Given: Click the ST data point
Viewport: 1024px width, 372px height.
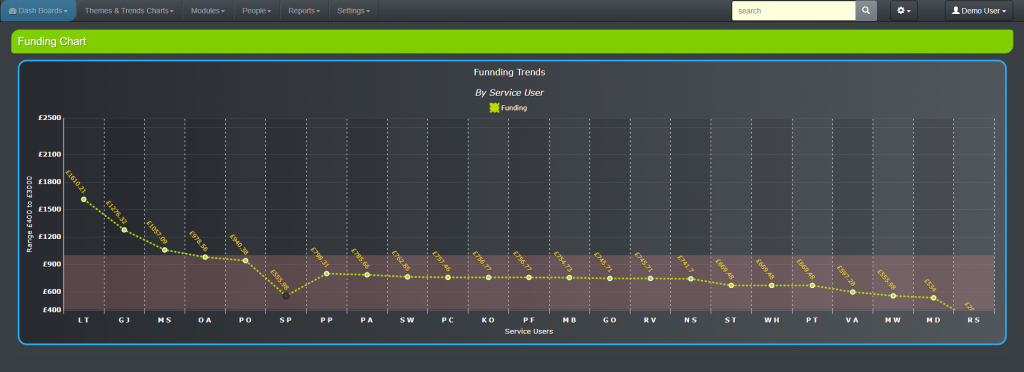Looking at the screenshot, I should coord(731,285).
